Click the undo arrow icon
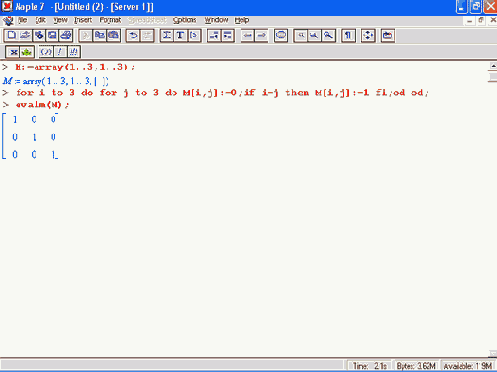The width and height of the screenshot is (497, 372). click(x=133, y=35)
